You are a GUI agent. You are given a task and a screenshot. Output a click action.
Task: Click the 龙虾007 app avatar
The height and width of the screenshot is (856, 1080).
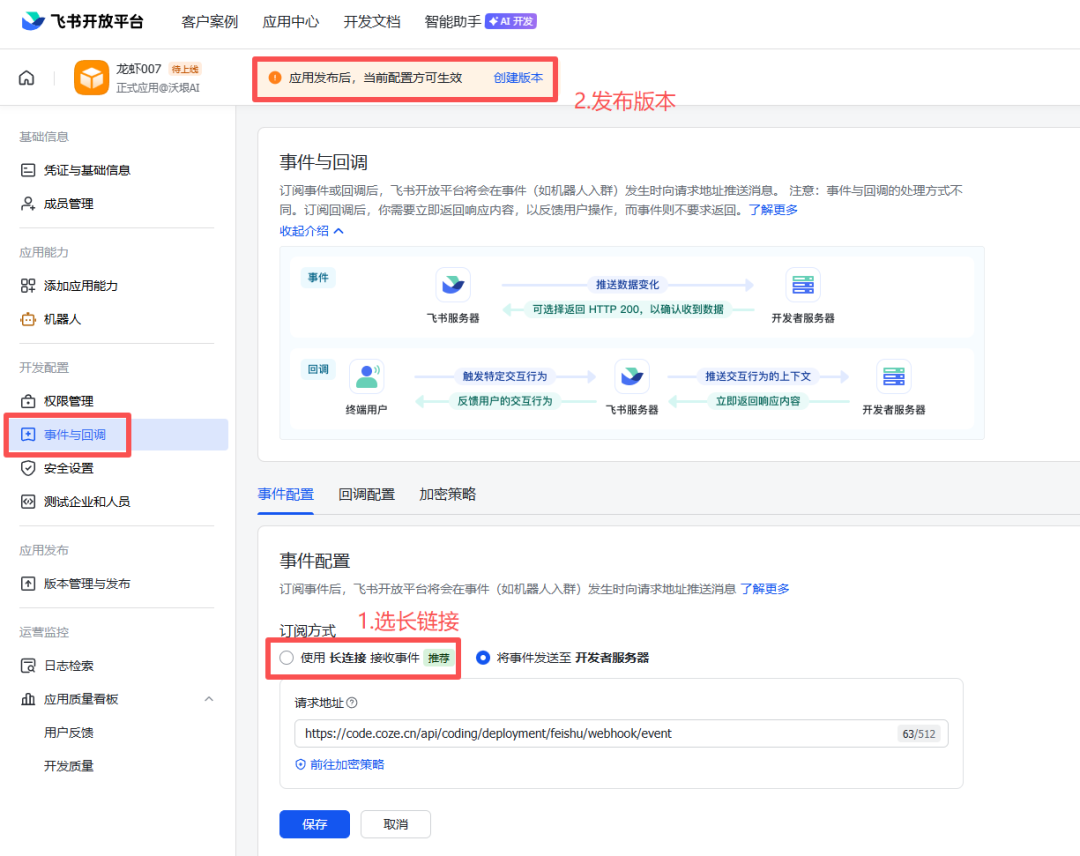pyautogui.click(x=91, y=77)
